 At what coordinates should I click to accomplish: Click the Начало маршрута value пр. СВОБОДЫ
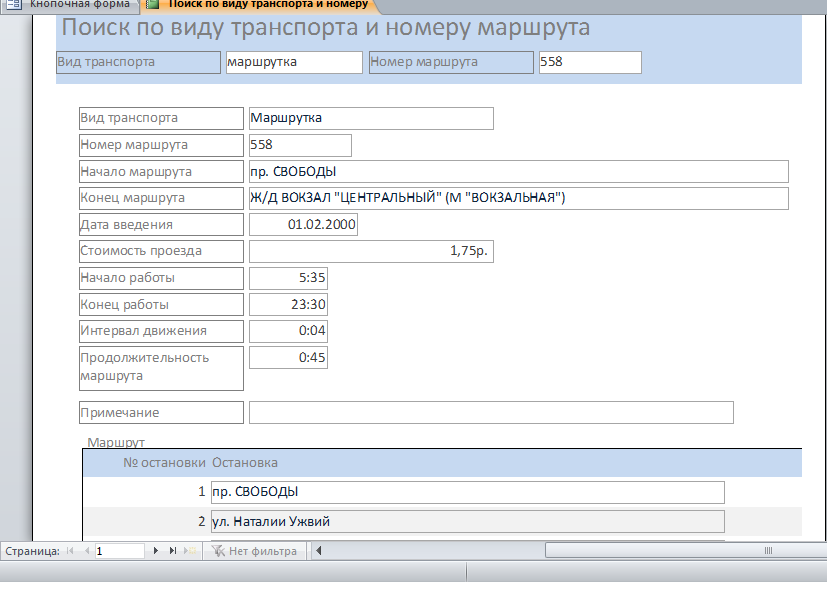(519, 171)
